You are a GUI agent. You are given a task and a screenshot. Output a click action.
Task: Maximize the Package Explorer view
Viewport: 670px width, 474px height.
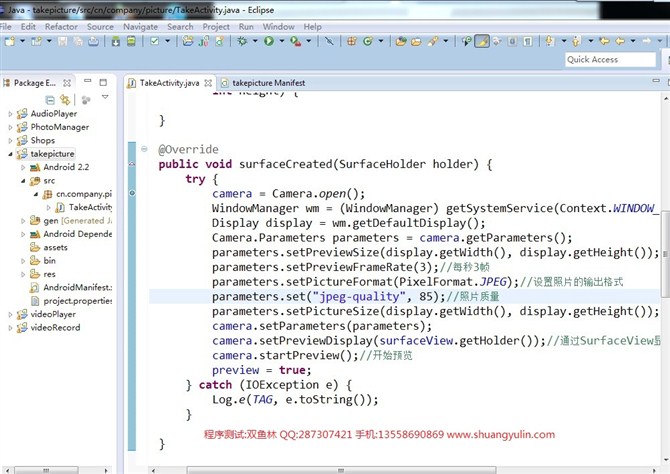click(x=103, y=82)
